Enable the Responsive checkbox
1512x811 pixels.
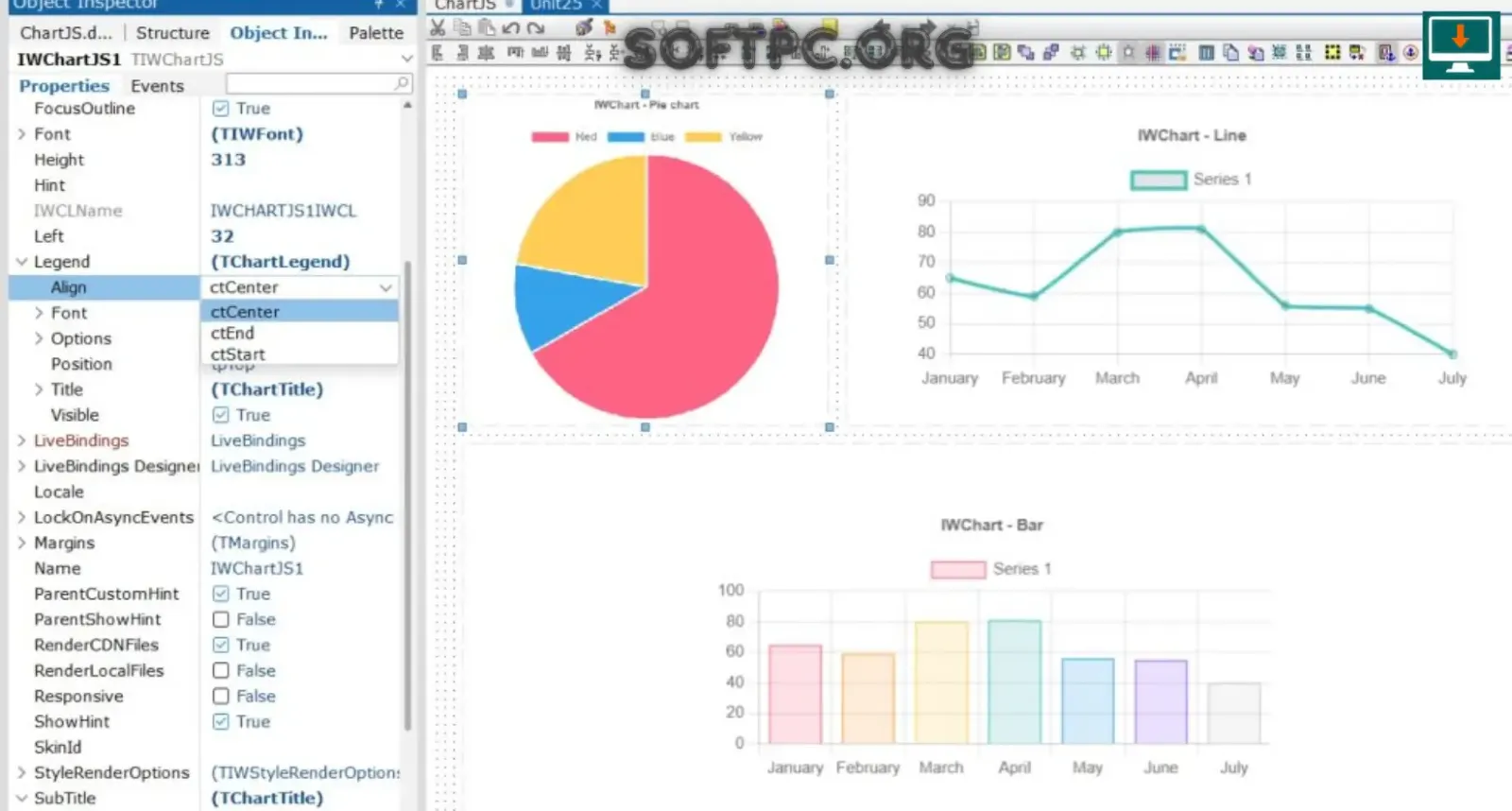tap(220, 696)
